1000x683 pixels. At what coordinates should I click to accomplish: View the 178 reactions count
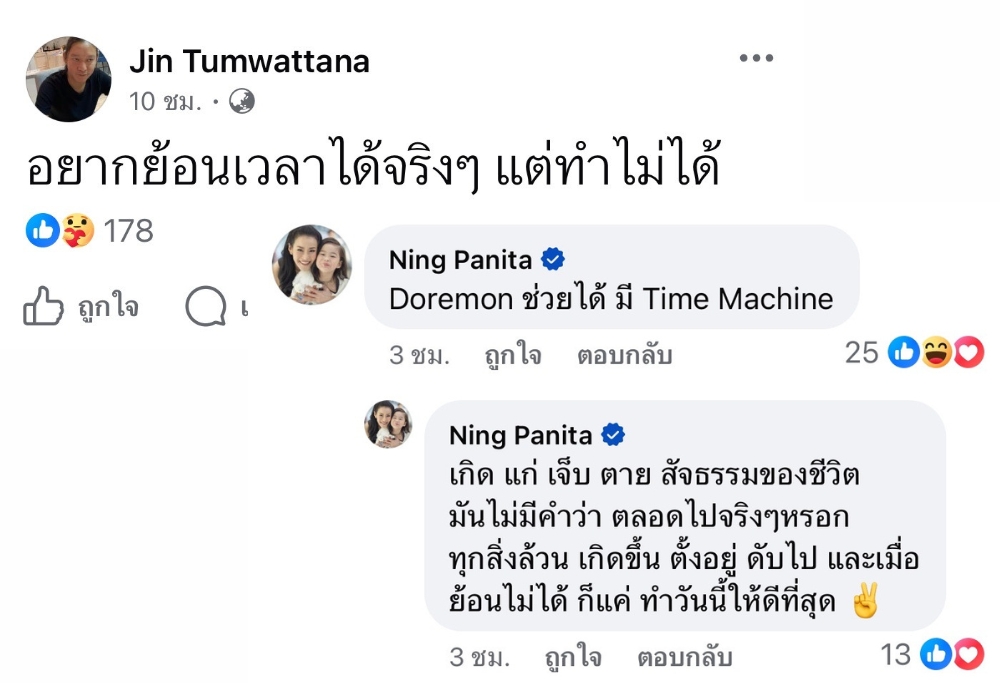click(x=128, y=231)
